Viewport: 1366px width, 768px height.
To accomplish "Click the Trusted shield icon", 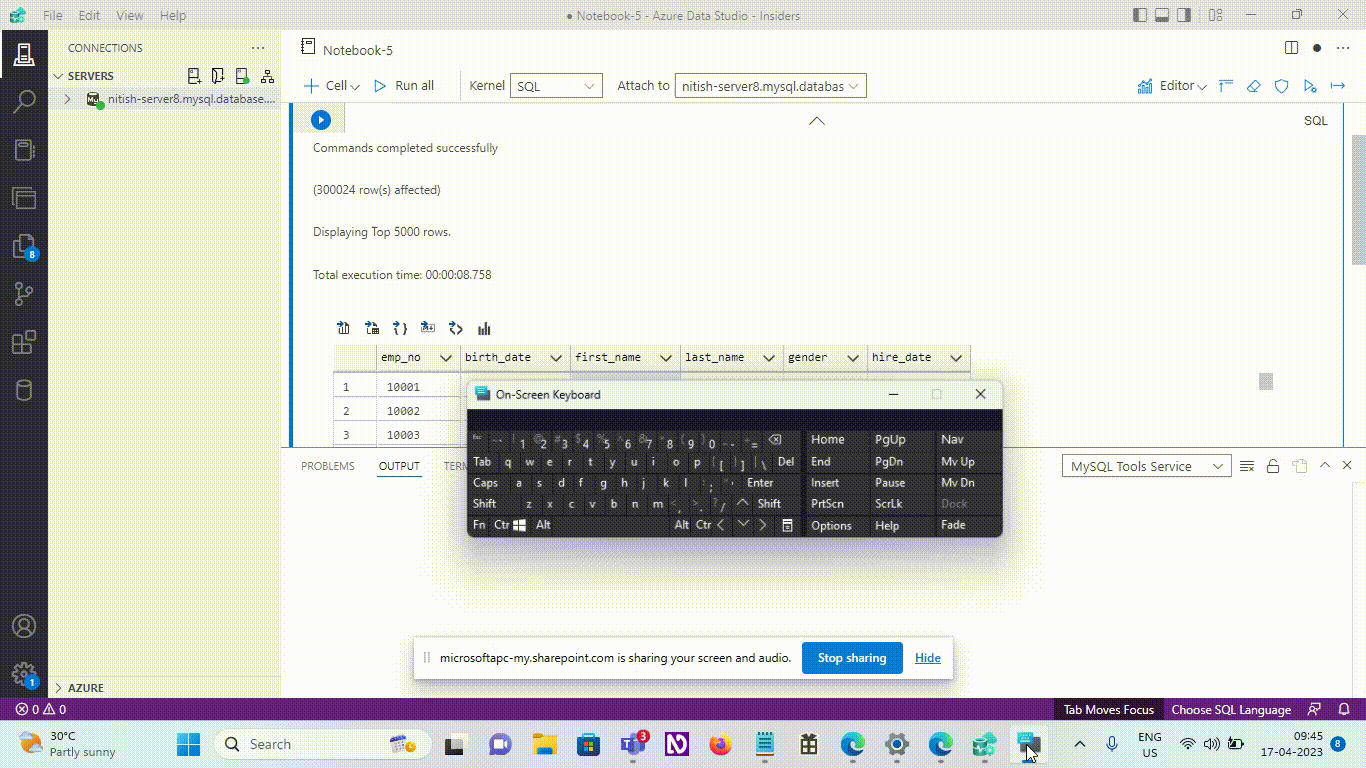I will (1282, 86).
